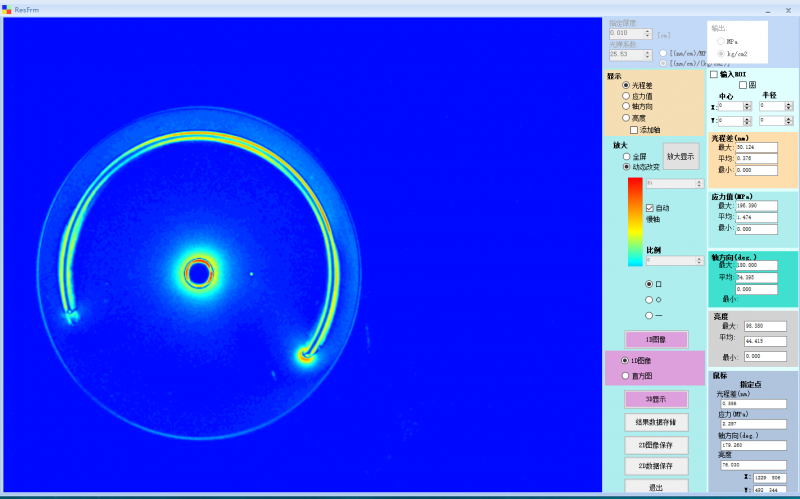Click the rainbow color scale bar
Viewport: 800px width, 499px height.
point(634,222)
